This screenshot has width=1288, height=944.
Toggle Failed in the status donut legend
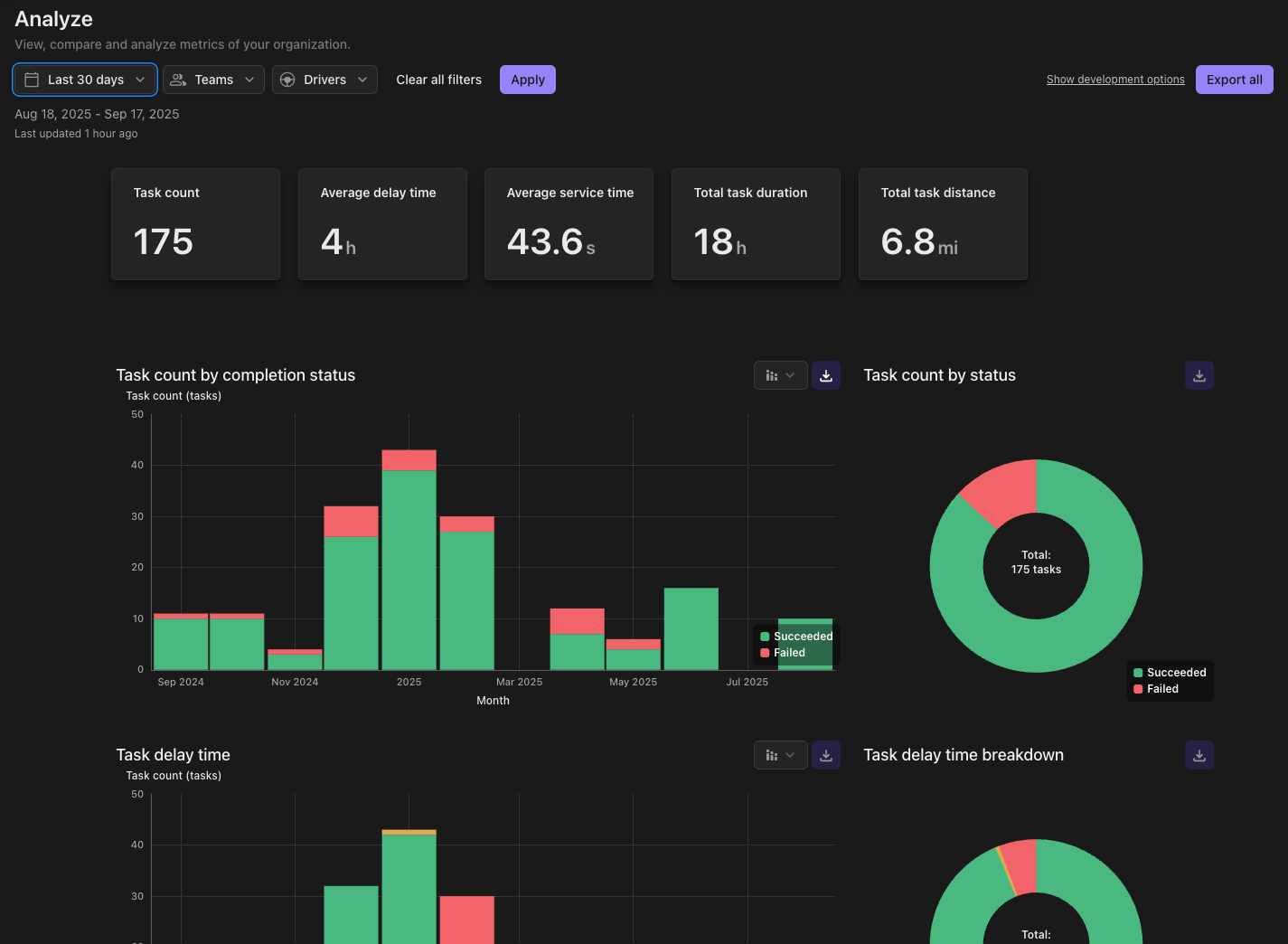coord(1156,689)
